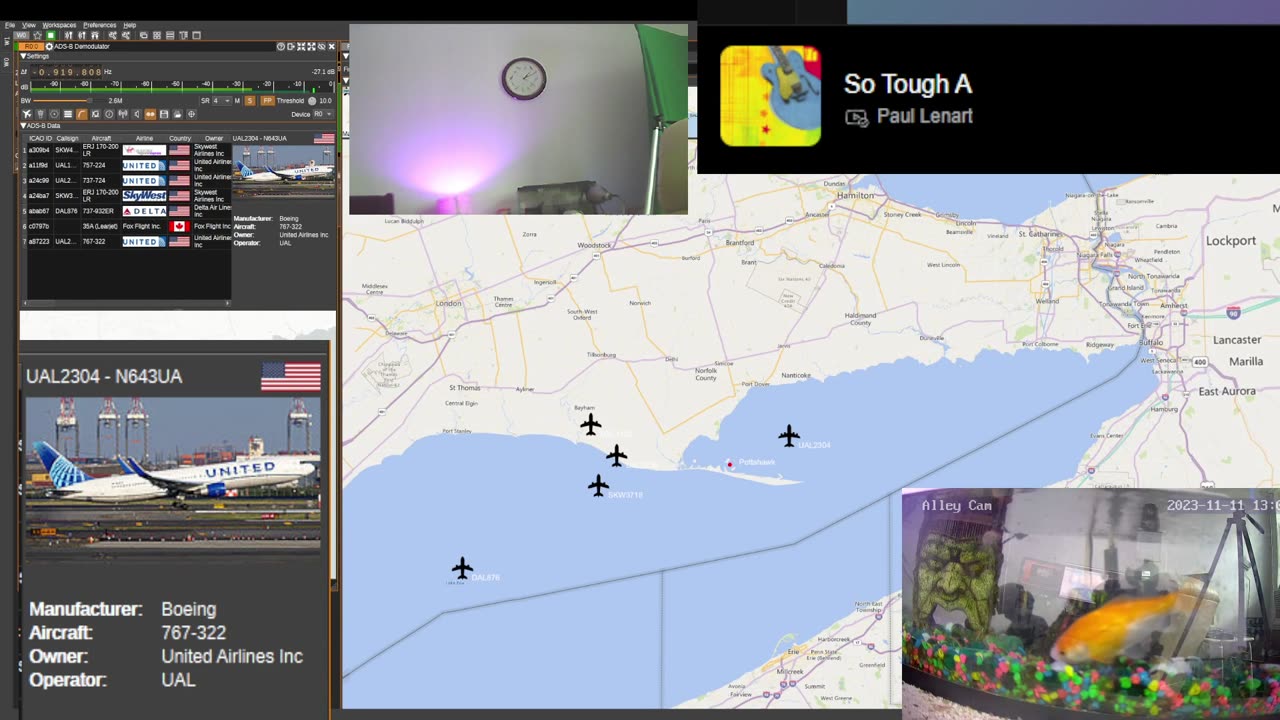Select table row with ICAO a11f9d

[x=127, y=165]
